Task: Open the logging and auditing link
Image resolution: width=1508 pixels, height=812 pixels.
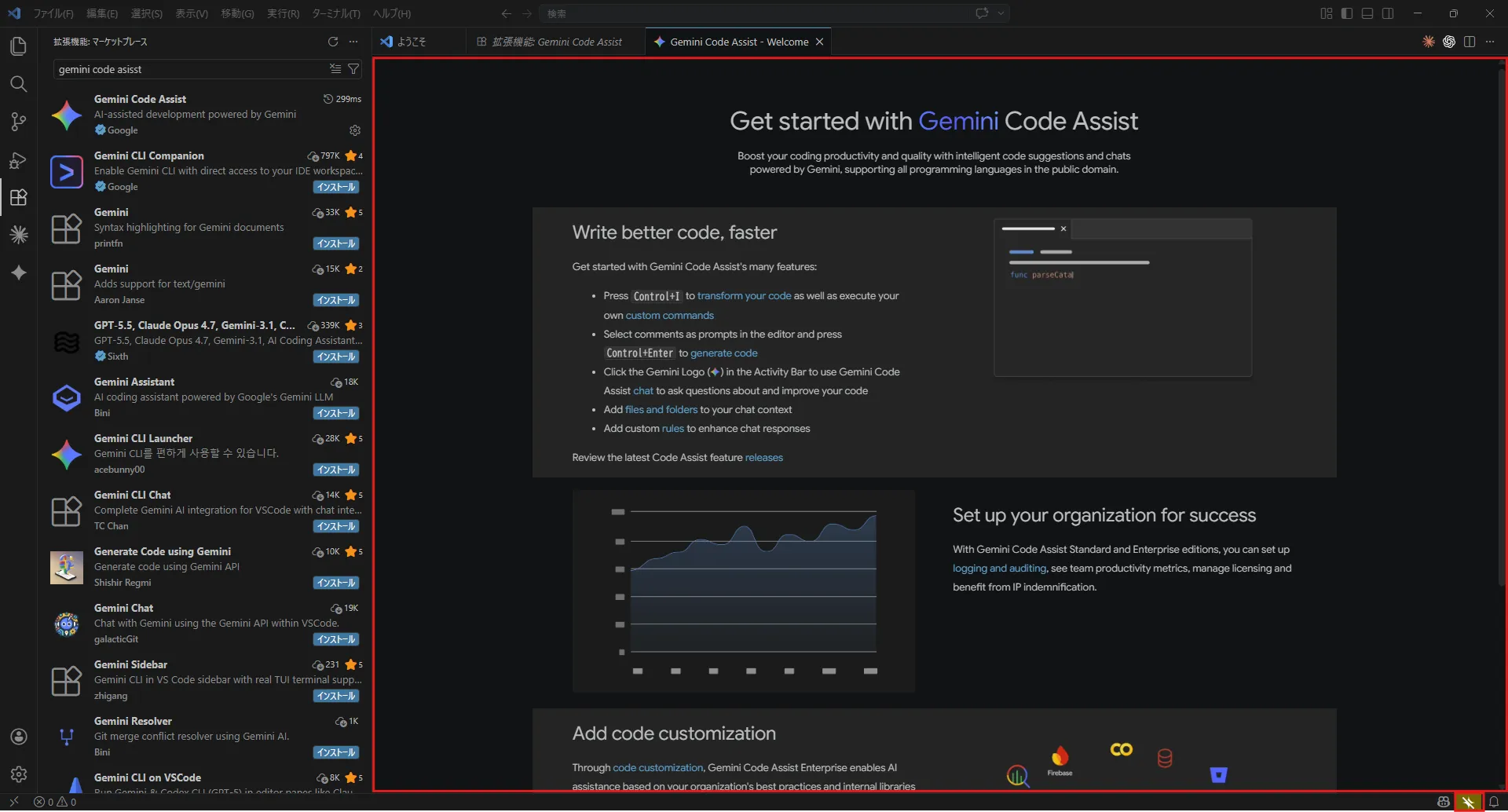Action: click(999, 569)
